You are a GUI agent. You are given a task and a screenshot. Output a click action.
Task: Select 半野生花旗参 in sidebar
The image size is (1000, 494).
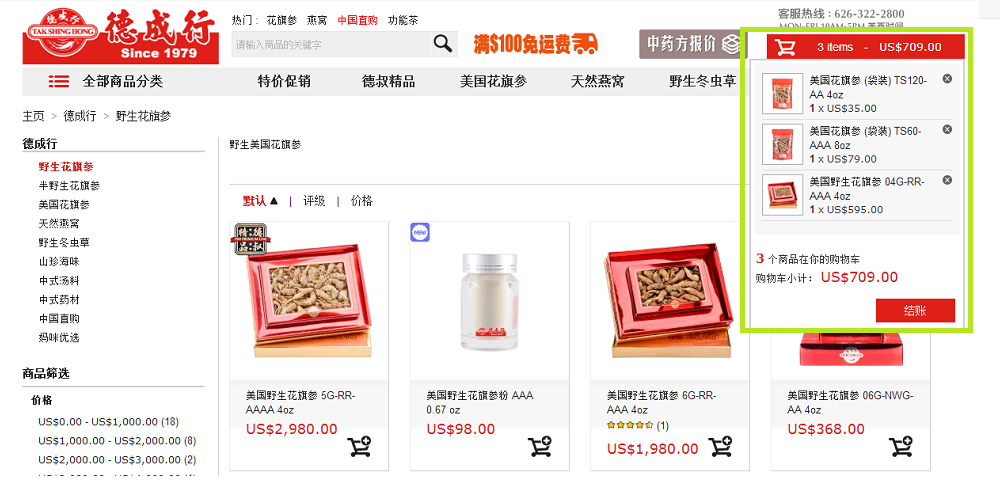pos(69,185)
